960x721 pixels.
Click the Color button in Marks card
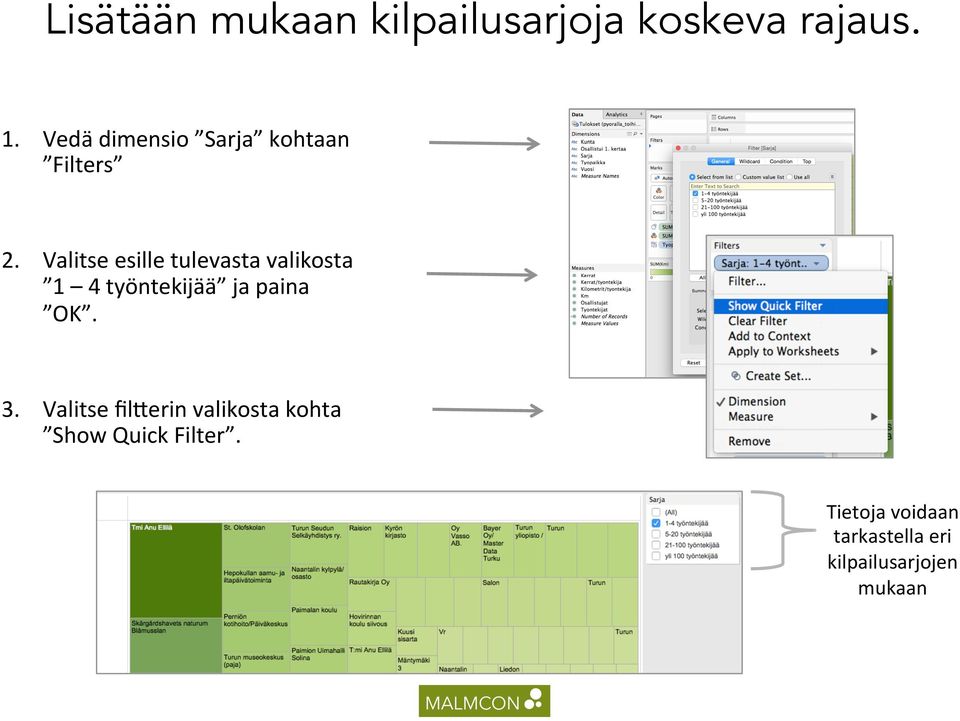[x=658, y=193]
